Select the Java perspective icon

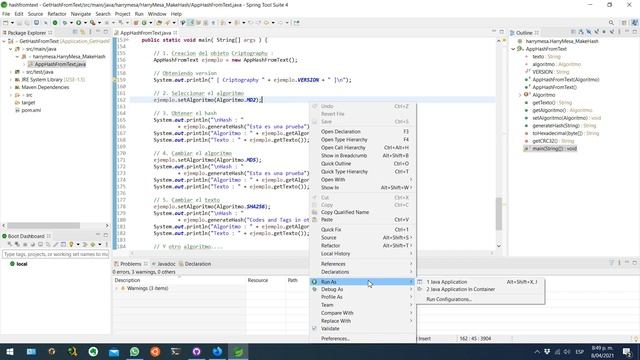click(634, 23)
